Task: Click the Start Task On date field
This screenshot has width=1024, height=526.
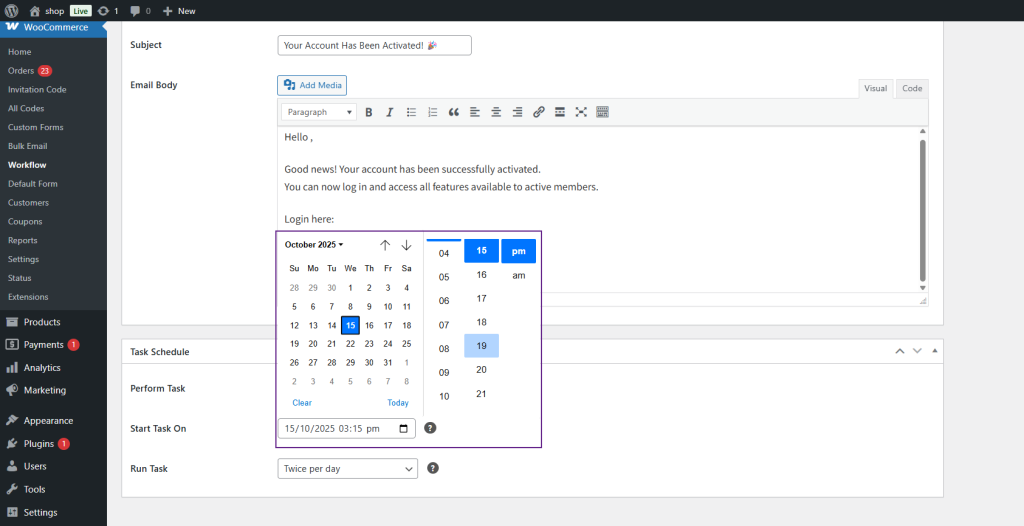Action: (x=347, y=429)
